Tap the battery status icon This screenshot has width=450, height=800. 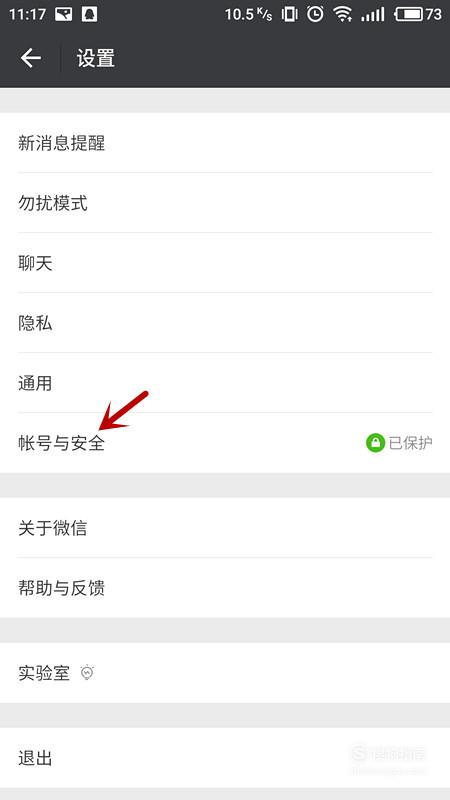pos(409,14)
